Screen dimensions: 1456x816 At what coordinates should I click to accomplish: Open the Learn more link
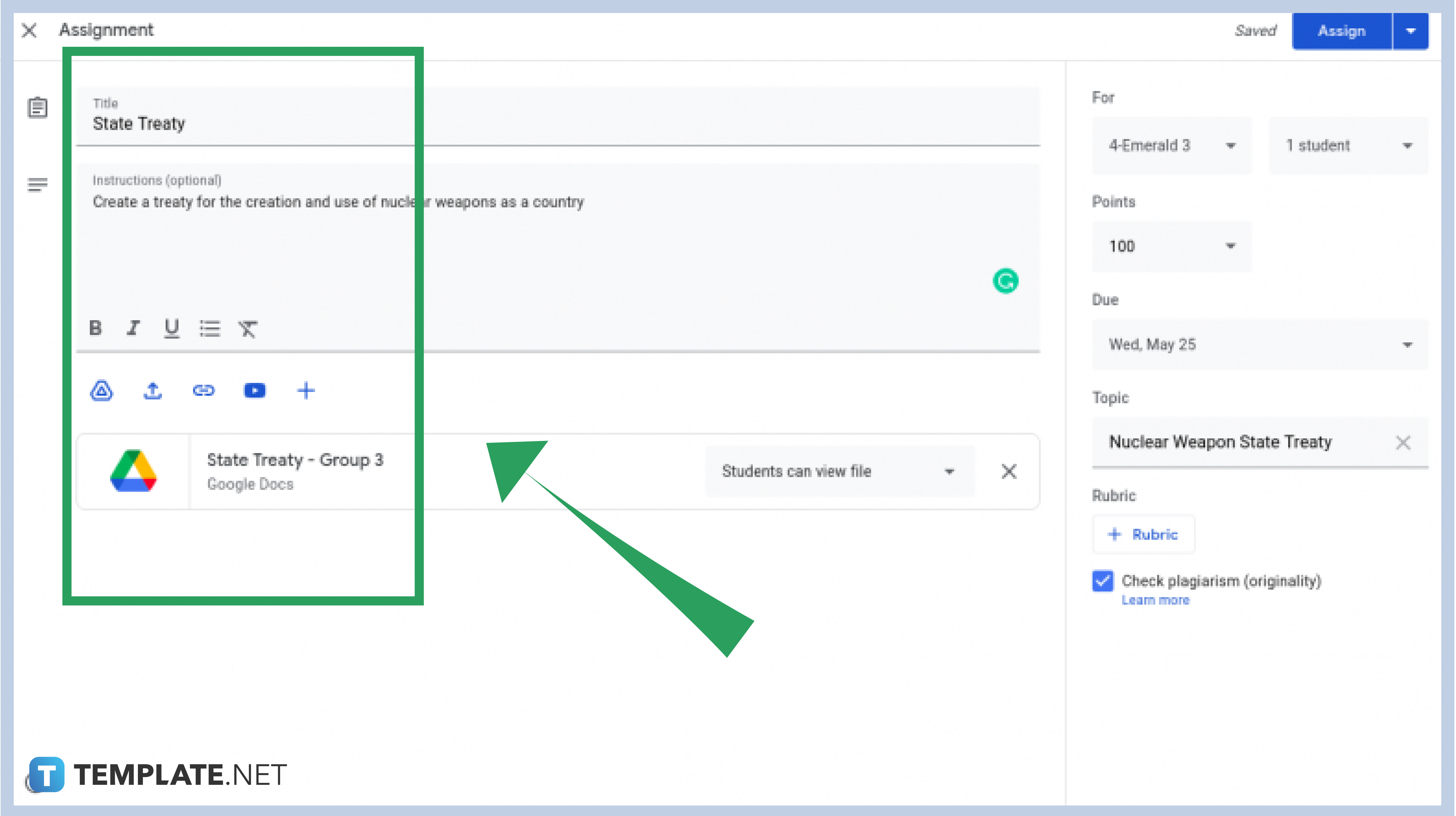point(1156,600)
